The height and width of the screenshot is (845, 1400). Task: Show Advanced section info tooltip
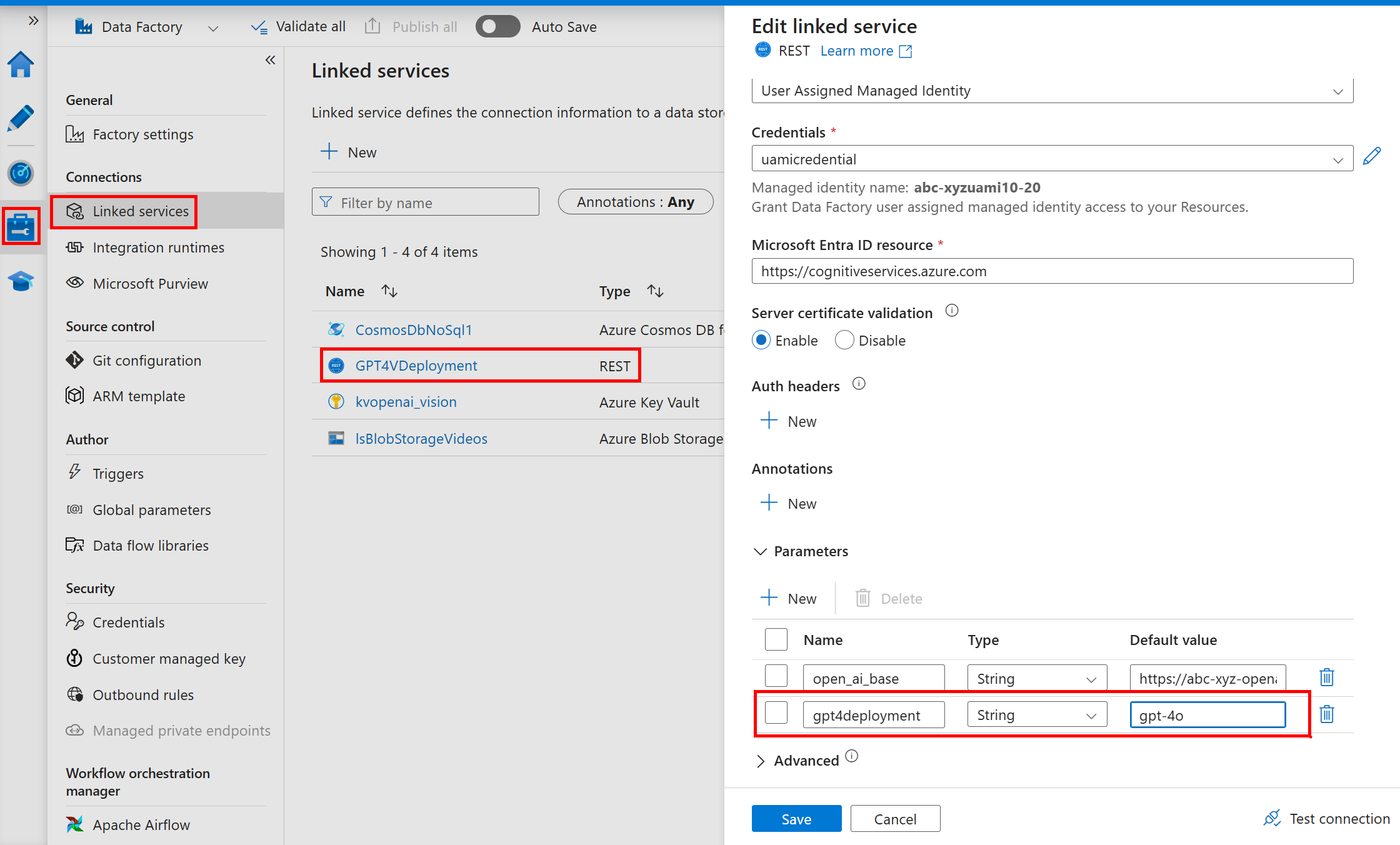click(x=851, y=756)
